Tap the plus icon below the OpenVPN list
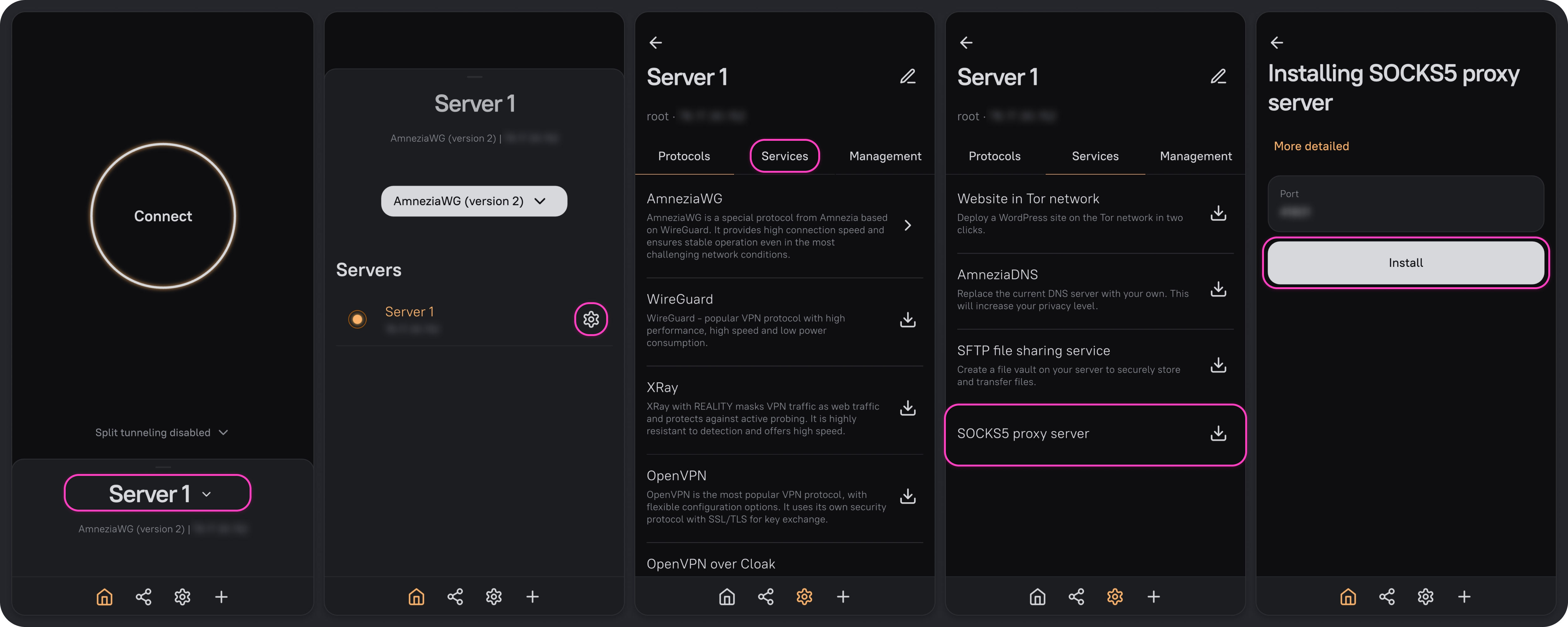Viewport: 1568px width, 627px height. [843, 597]
